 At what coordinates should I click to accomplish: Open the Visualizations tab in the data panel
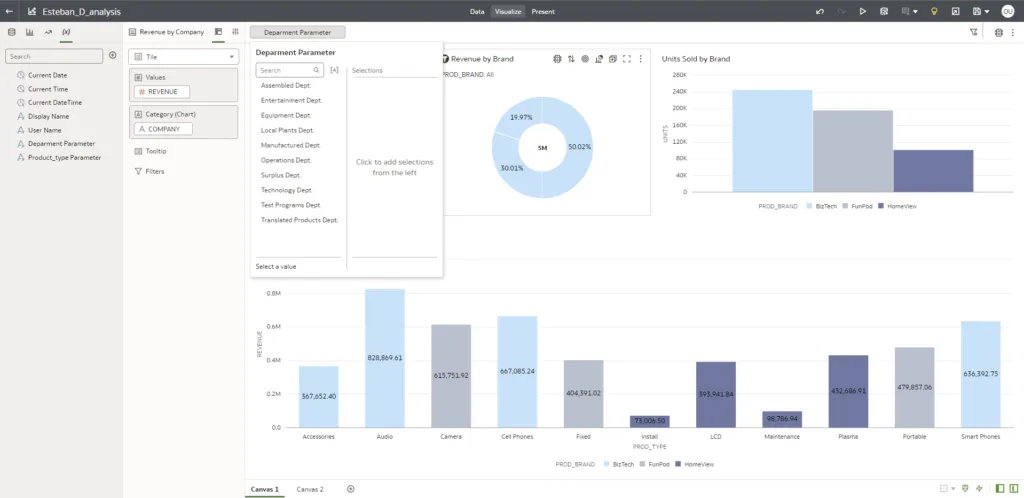[x=29, y=32]
